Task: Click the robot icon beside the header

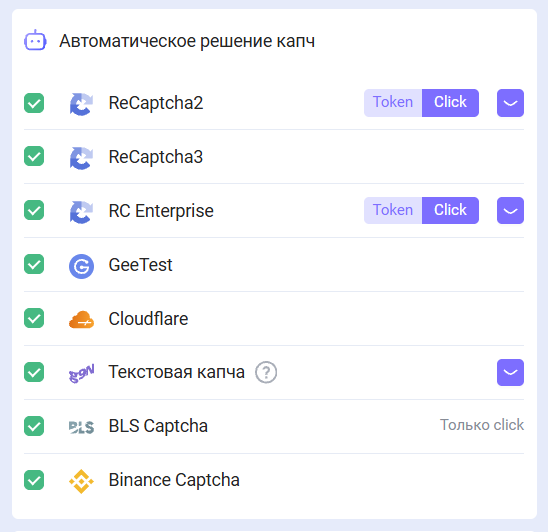Action: click(35, 41)
